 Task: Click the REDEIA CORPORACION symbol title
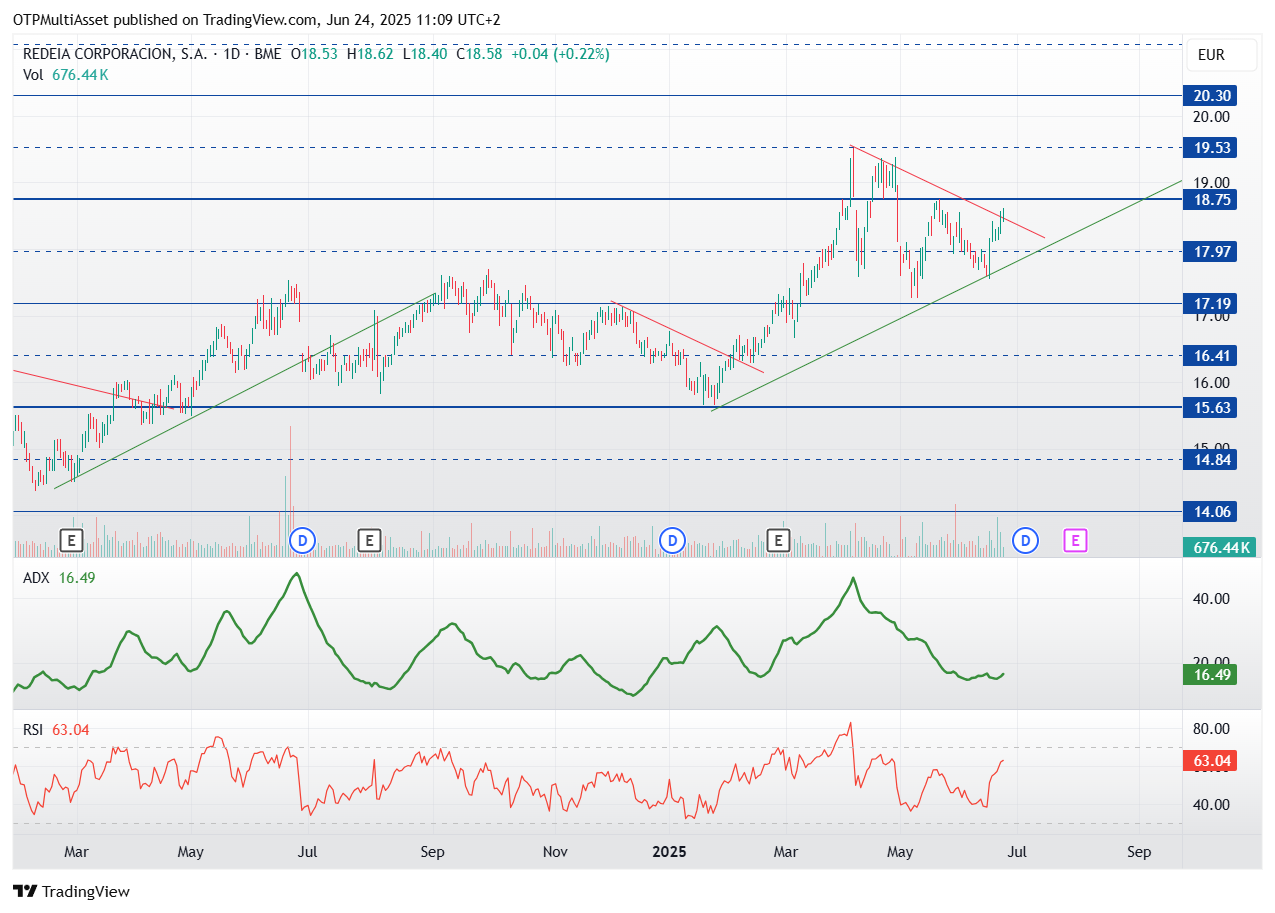(x=115, y=54)
